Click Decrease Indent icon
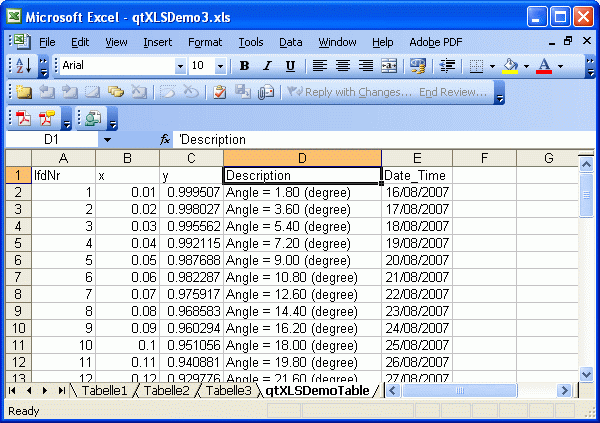The image size is (600, 423). tap(447, 66)
